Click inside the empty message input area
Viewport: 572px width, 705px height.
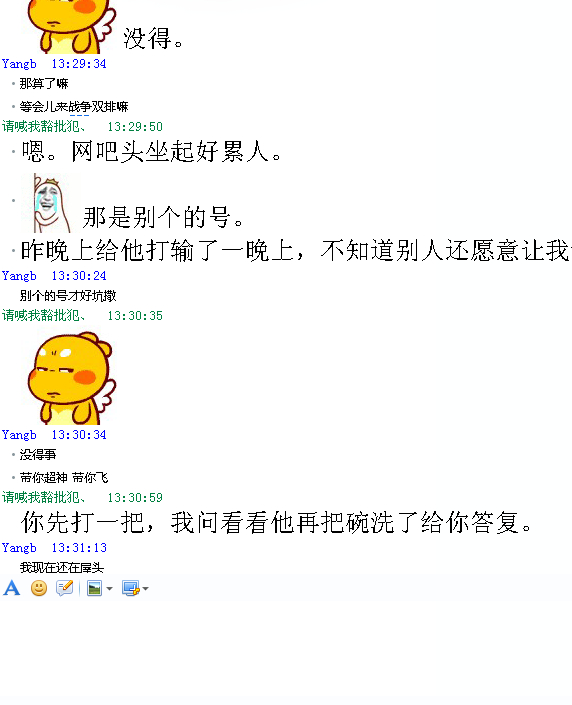click(x=286, y=652)
